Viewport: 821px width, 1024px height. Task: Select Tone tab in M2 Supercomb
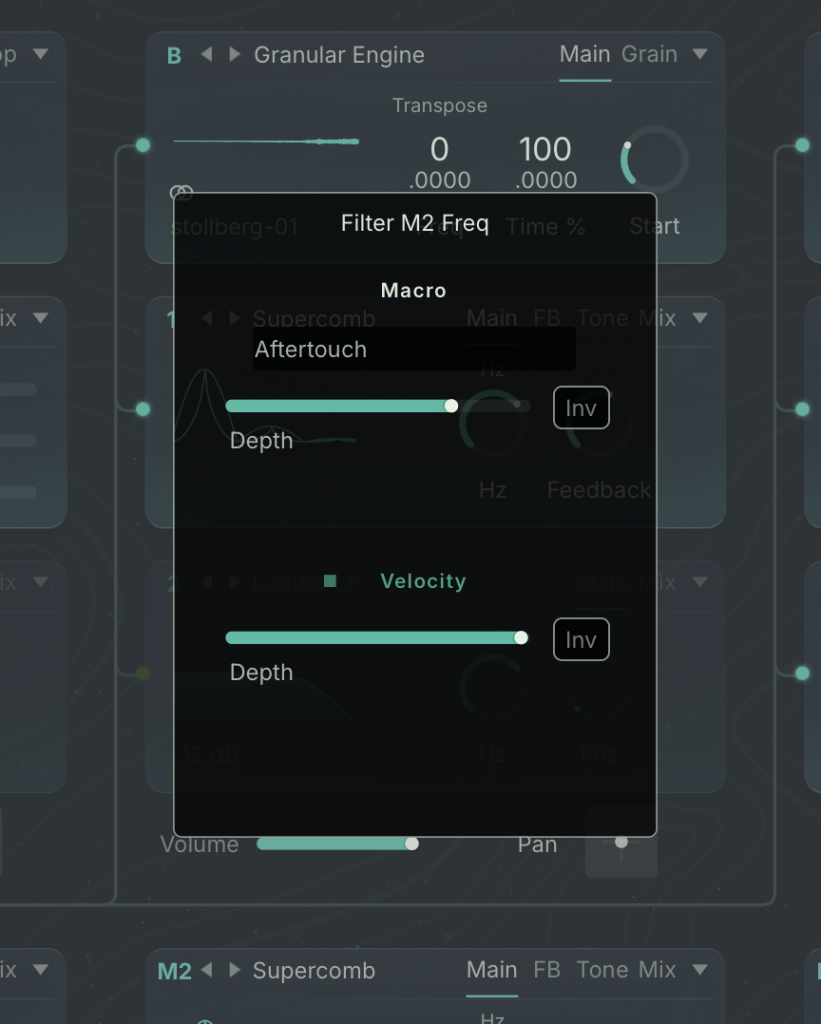tap(602, 969)
